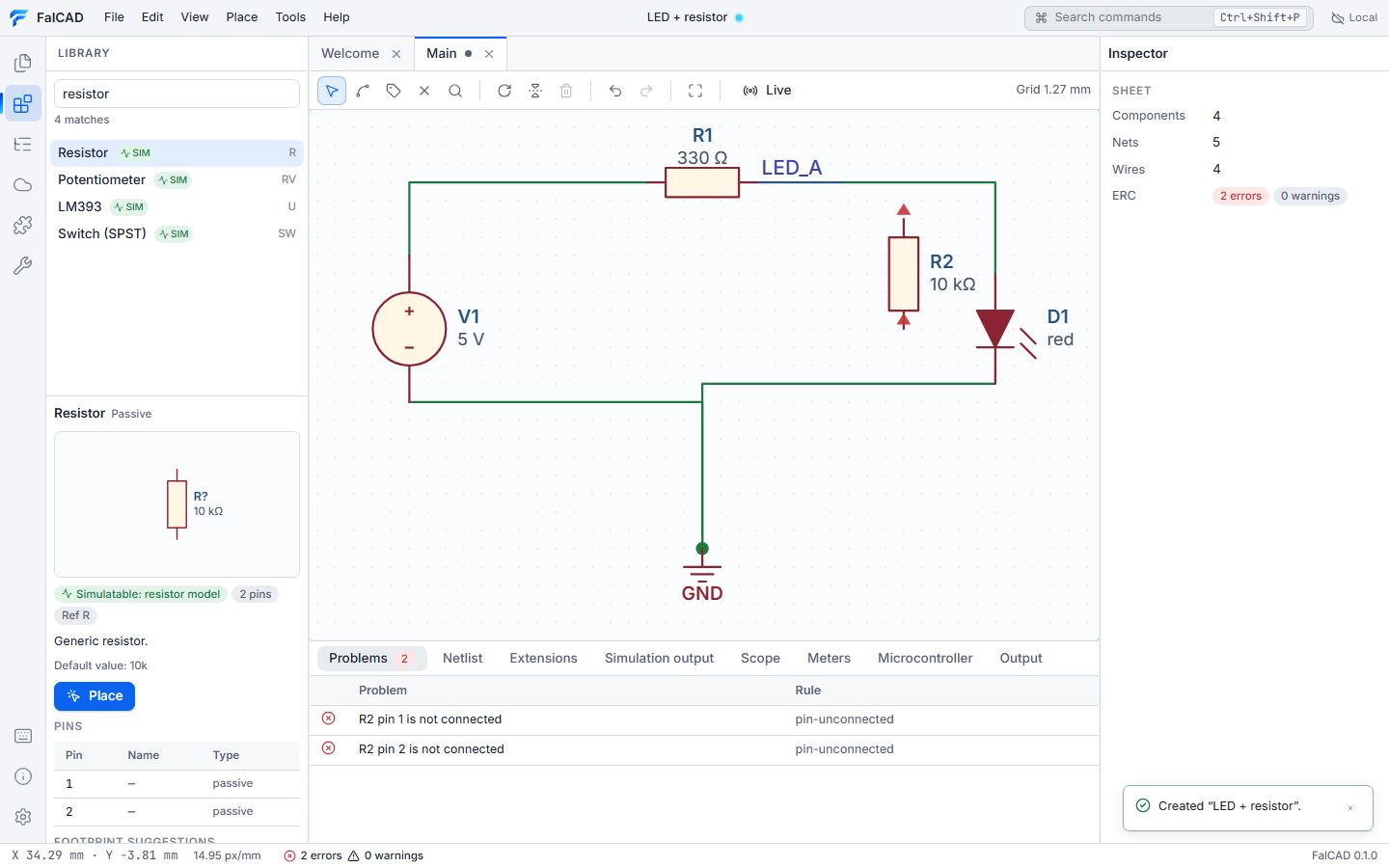This screenshot has width=1389, height=868.
Task: Select LM393 in library list
Action: tap(177, 207)
